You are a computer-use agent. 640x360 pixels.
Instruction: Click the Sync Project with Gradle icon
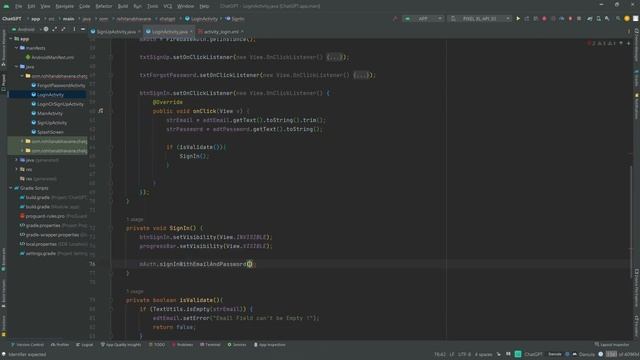(x=590, y=19)
